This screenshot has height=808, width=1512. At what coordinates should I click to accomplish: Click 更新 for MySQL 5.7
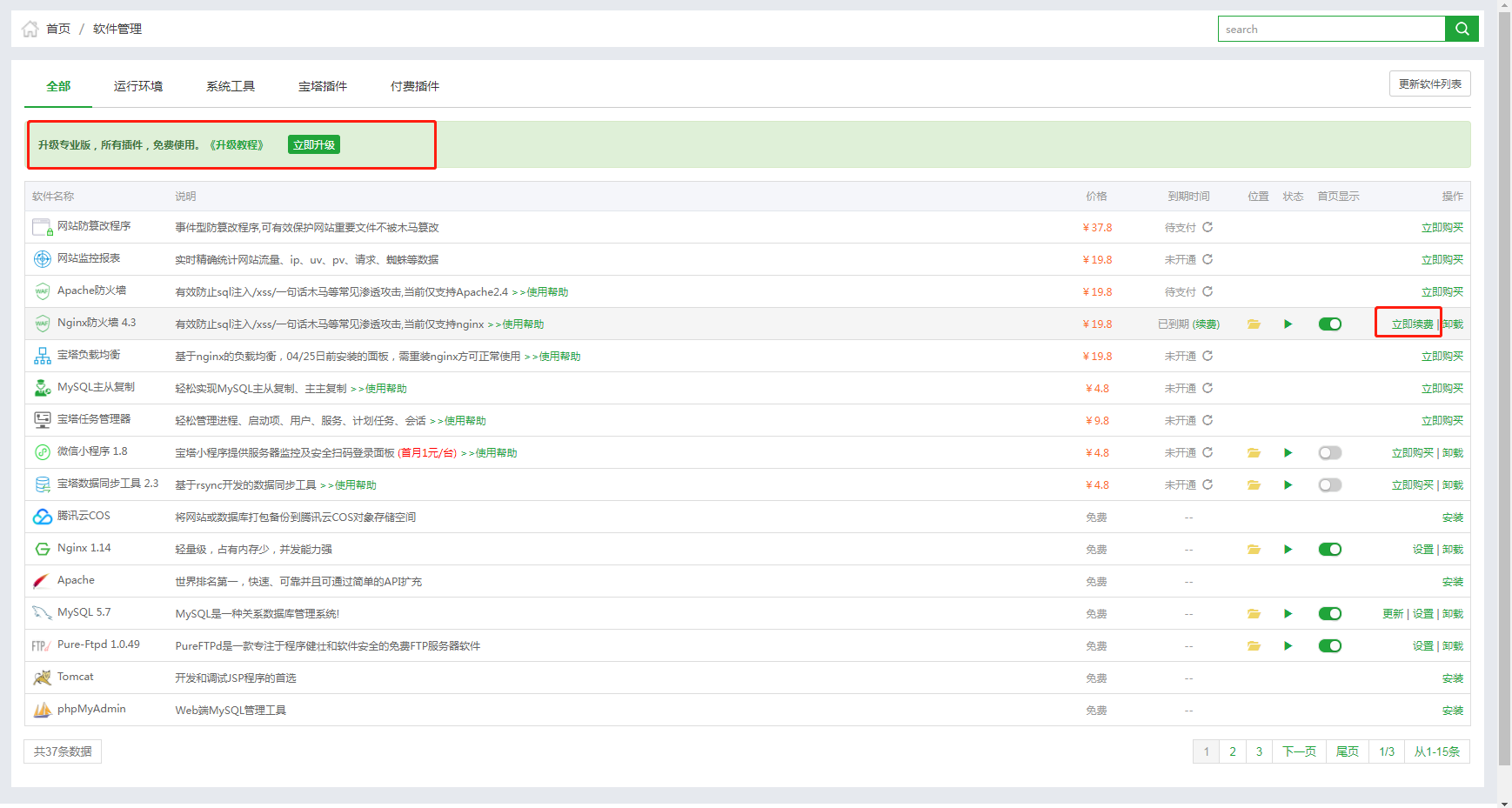1393,613
